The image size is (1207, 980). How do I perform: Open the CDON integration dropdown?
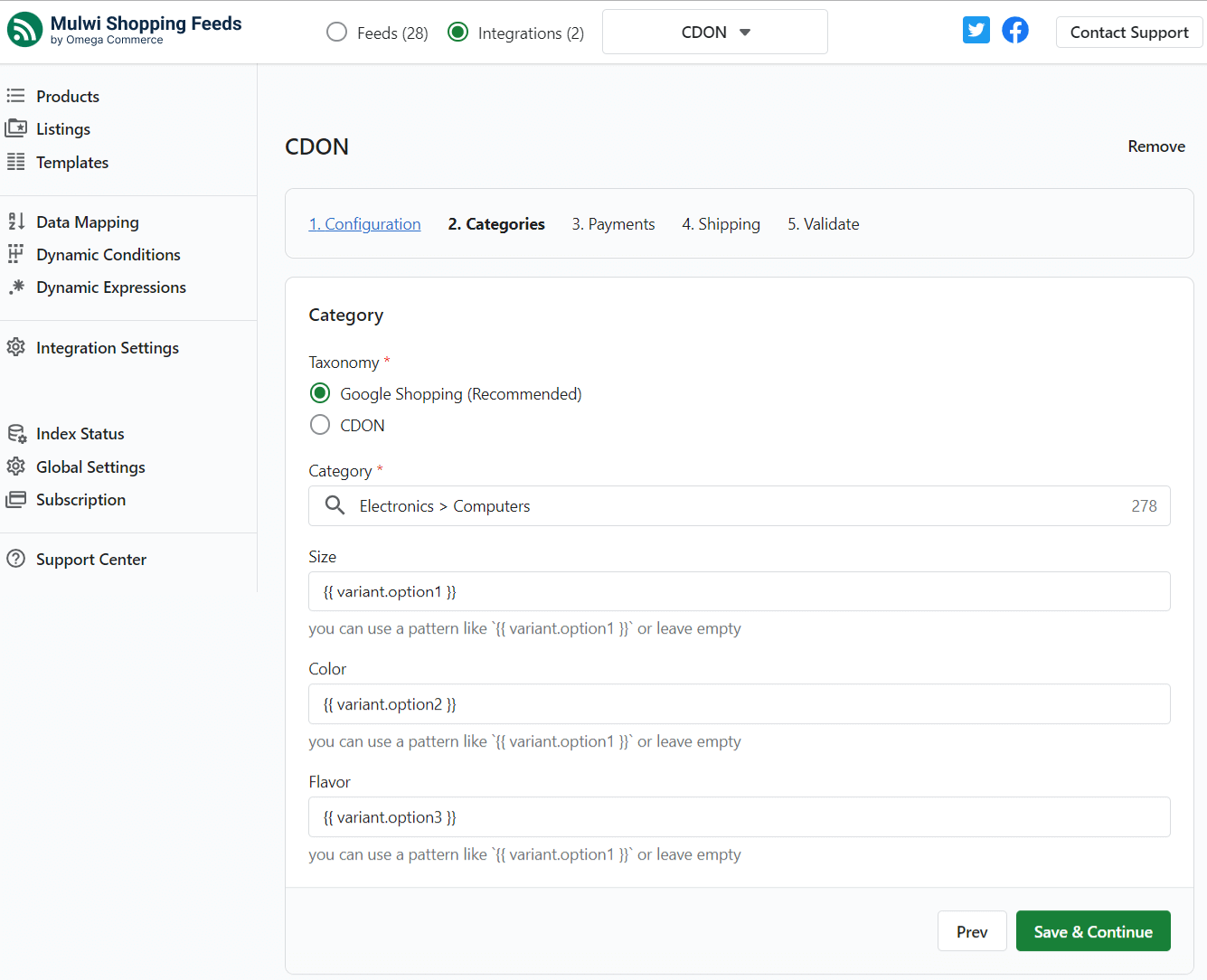tap(715, 32)
